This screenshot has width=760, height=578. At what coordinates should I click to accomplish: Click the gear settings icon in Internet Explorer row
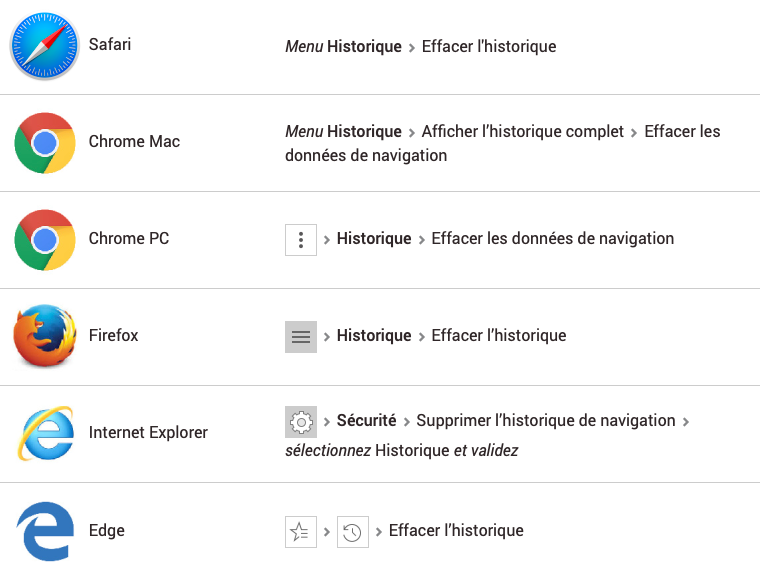[x=301, y=422]
